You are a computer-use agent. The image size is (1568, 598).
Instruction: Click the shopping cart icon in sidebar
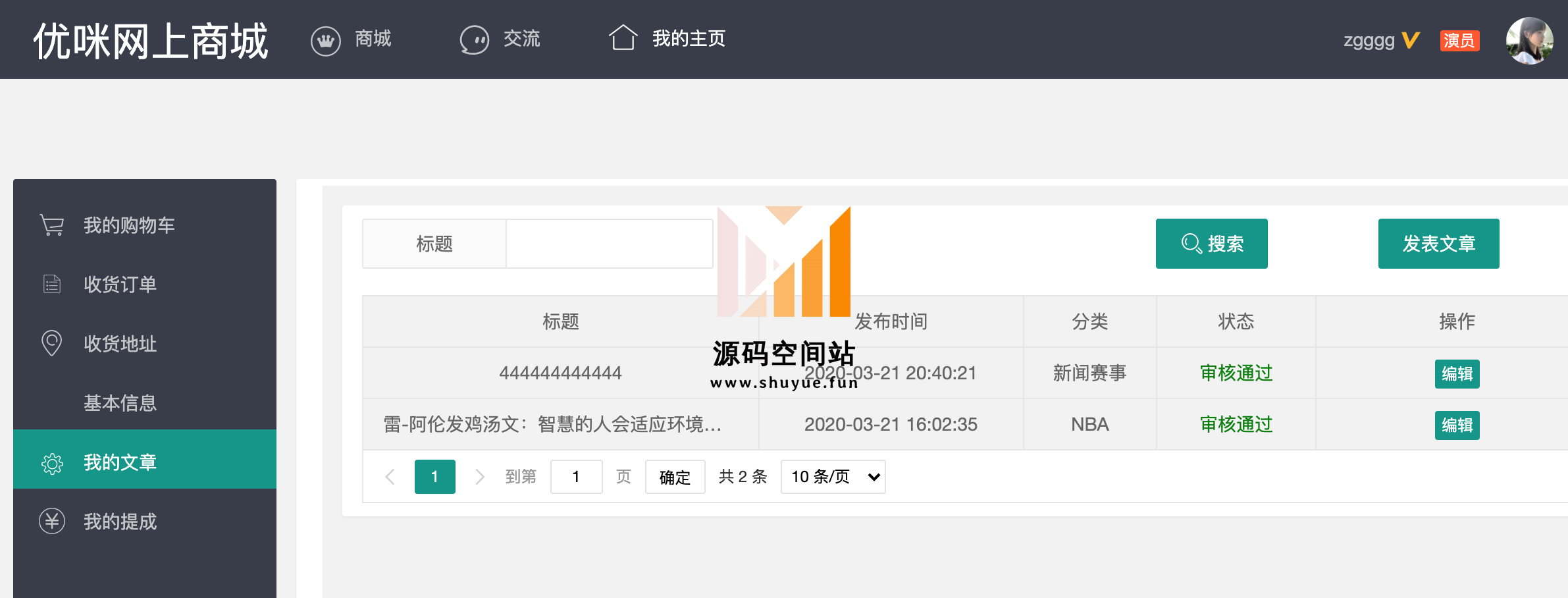coord(52,225)
